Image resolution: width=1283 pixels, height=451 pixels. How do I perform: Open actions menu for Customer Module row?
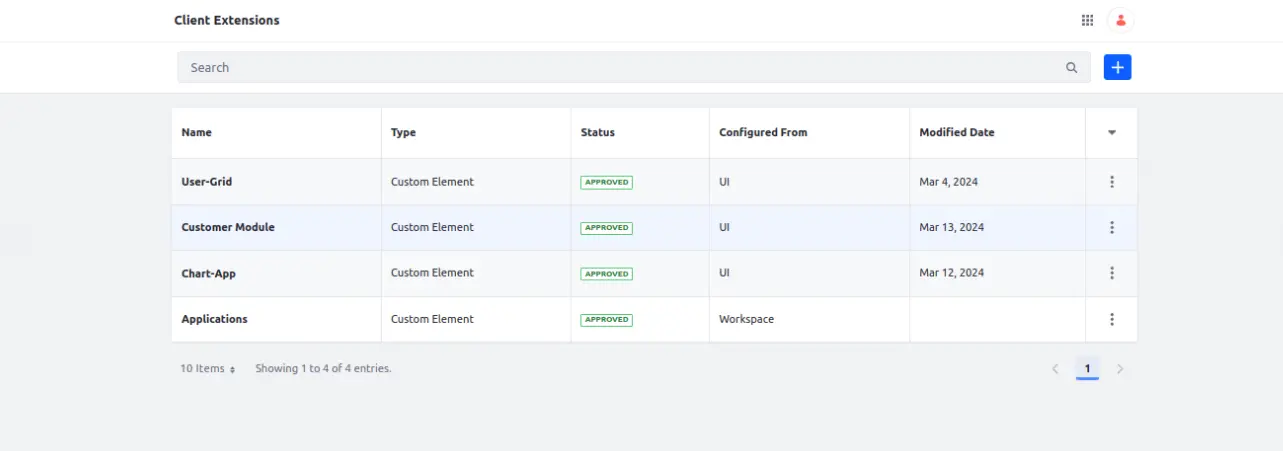pyautogui.click(x=1112, y=228)
